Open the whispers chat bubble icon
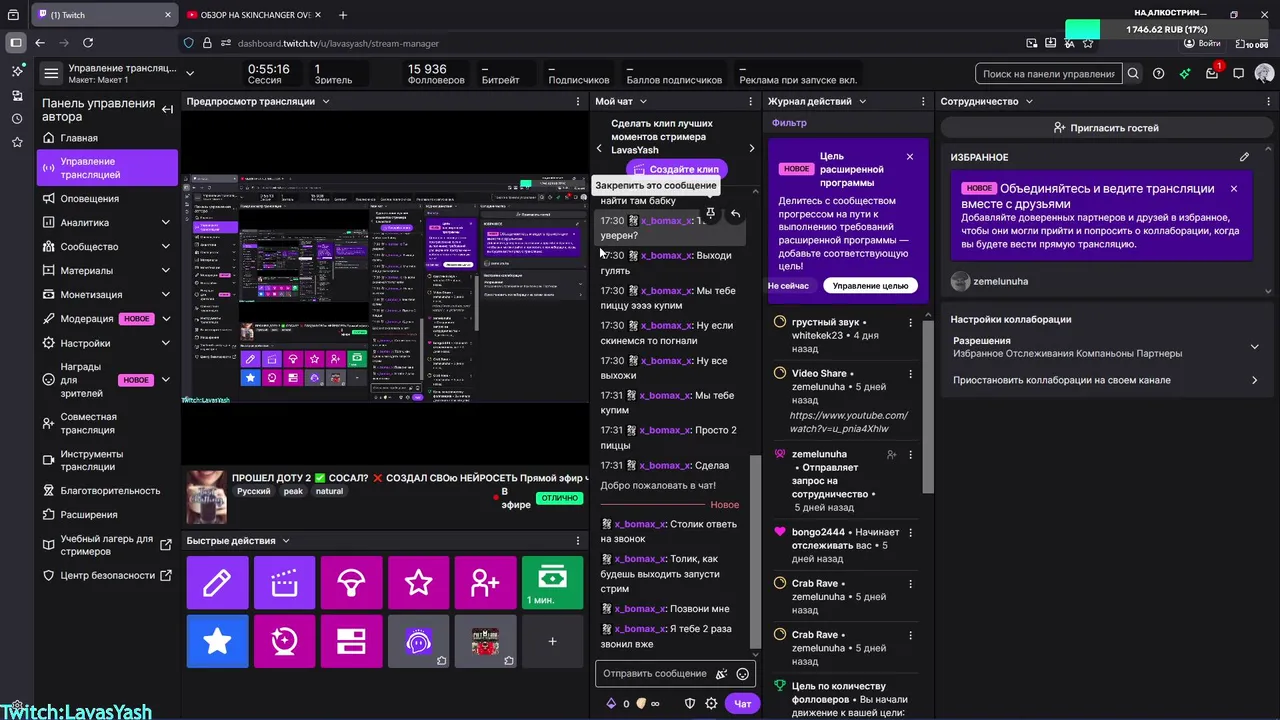This screenshot has height=720, width=1280. tap(1238, 74)
